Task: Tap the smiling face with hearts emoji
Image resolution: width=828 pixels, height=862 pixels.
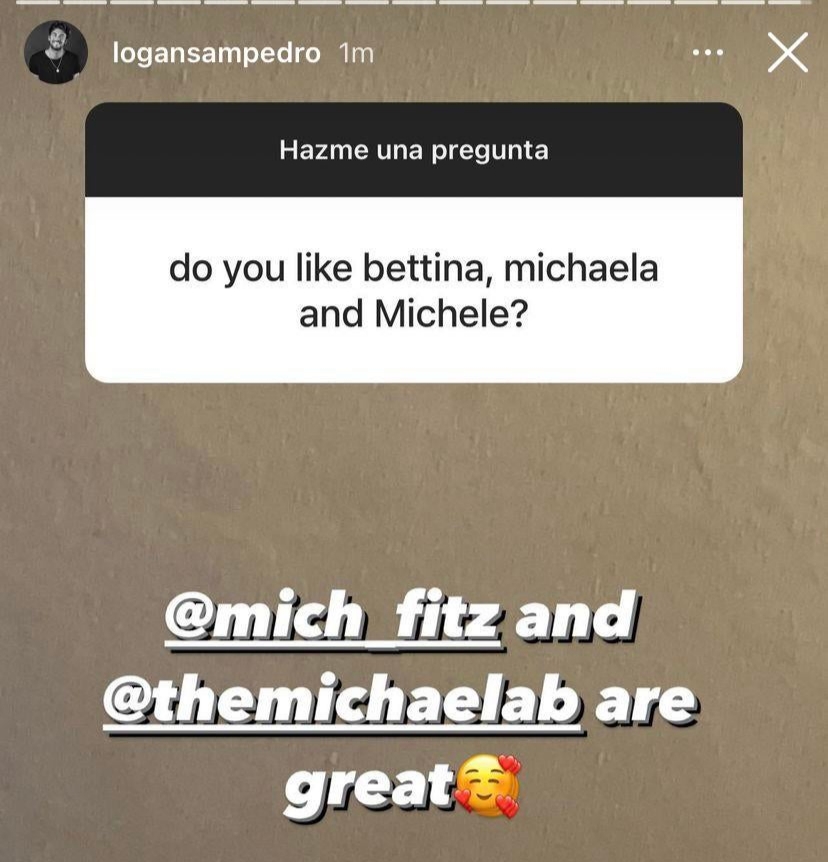Action: pos(487,787)
